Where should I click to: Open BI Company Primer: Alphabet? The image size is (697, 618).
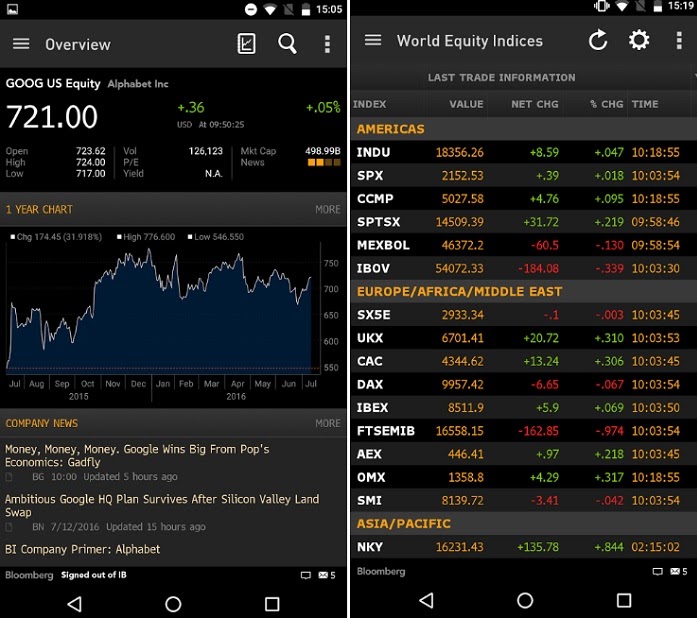82,550
